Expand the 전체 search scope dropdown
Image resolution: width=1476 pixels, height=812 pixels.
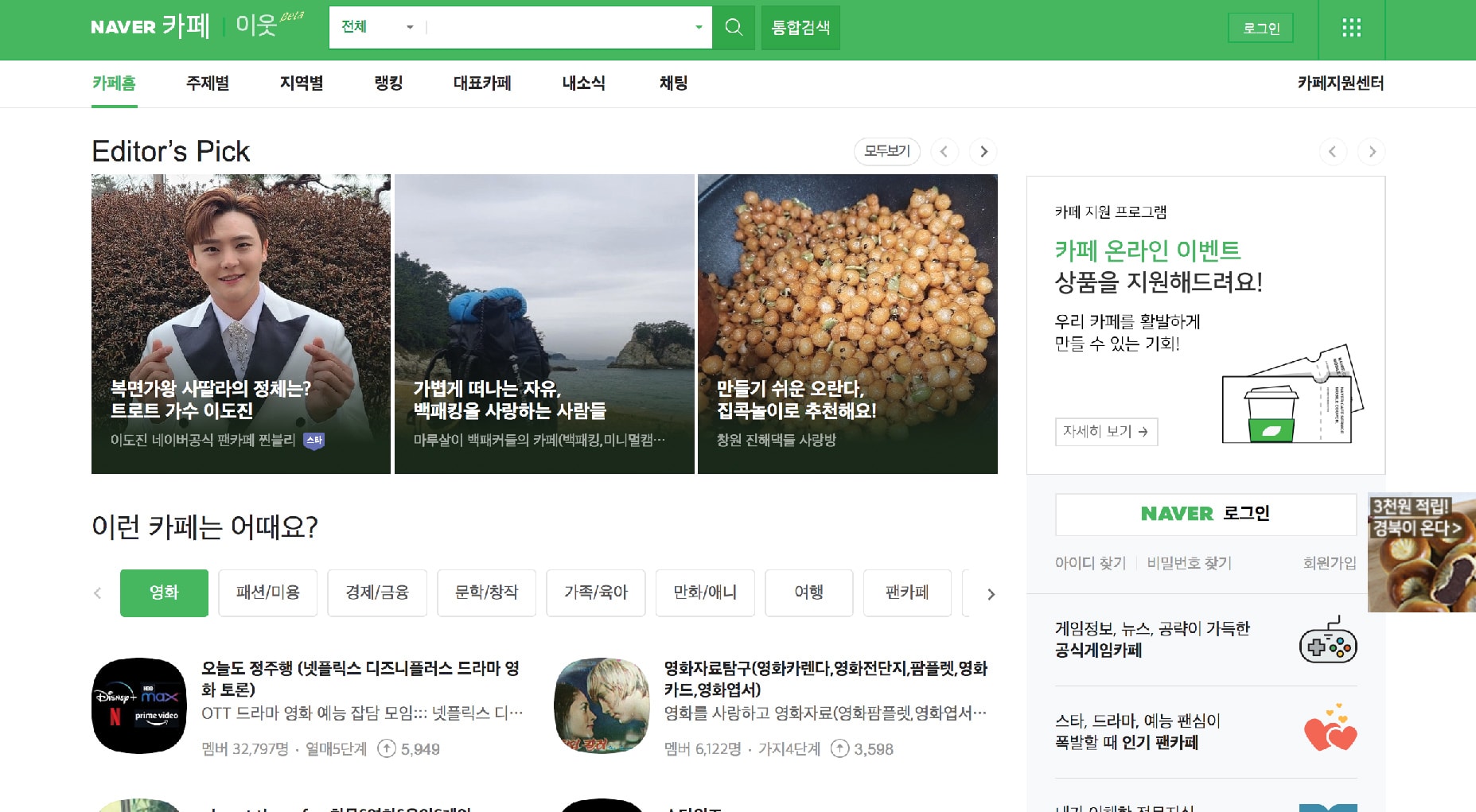click(377, 27)
